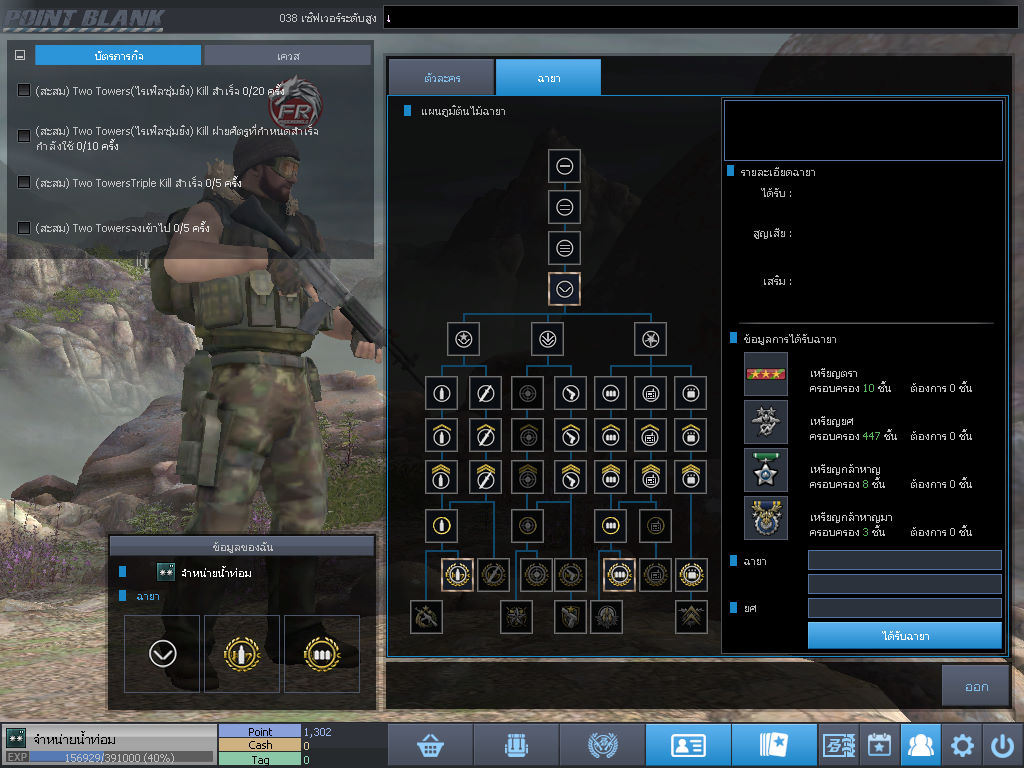
Task: Switch to the บัตรภารกิจ tab
Action: tap(118, 56)
